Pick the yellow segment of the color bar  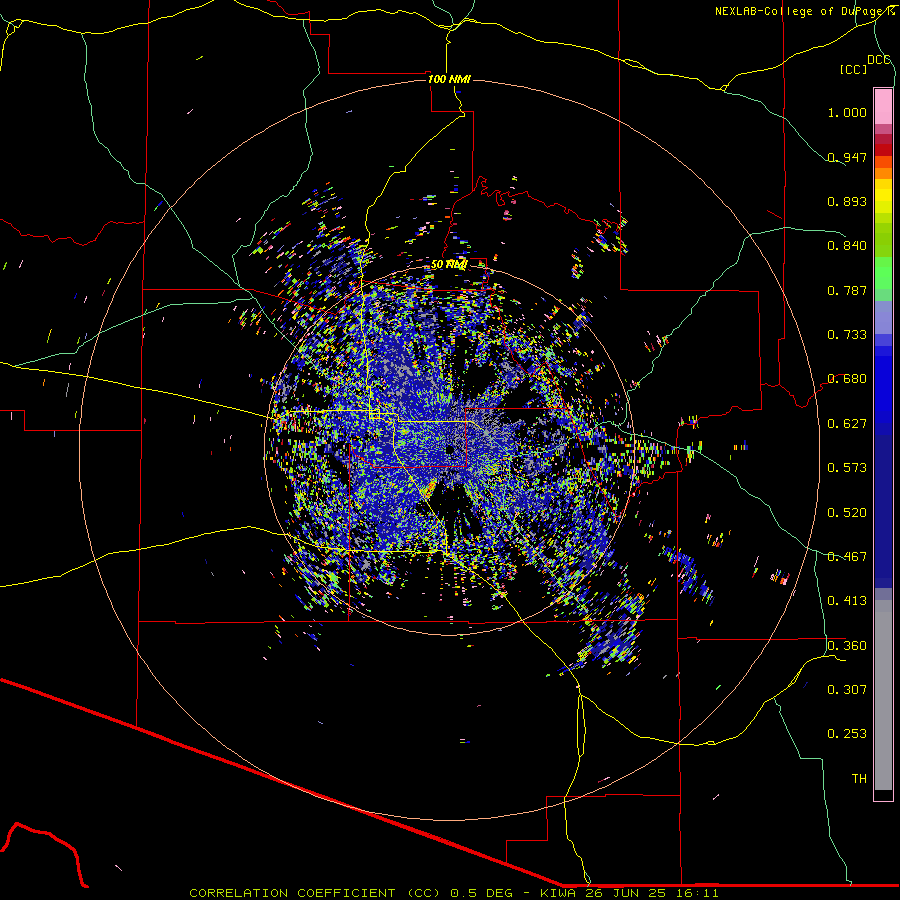883,196
